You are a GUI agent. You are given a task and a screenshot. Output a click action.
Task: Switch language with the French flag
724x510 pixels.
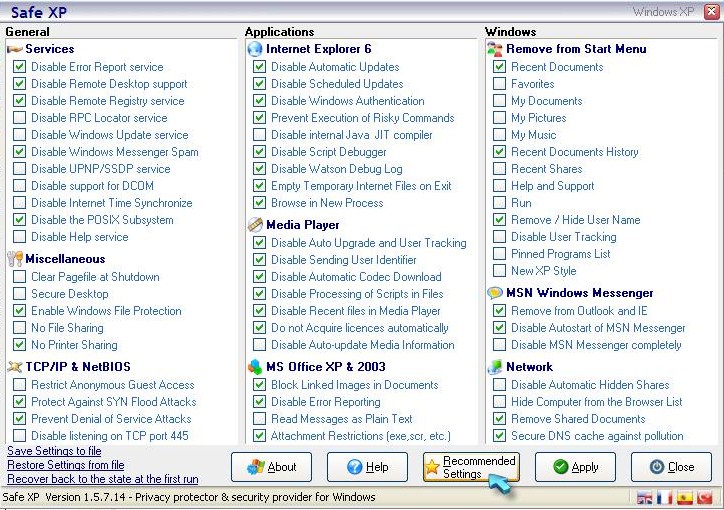click(664, 498)
